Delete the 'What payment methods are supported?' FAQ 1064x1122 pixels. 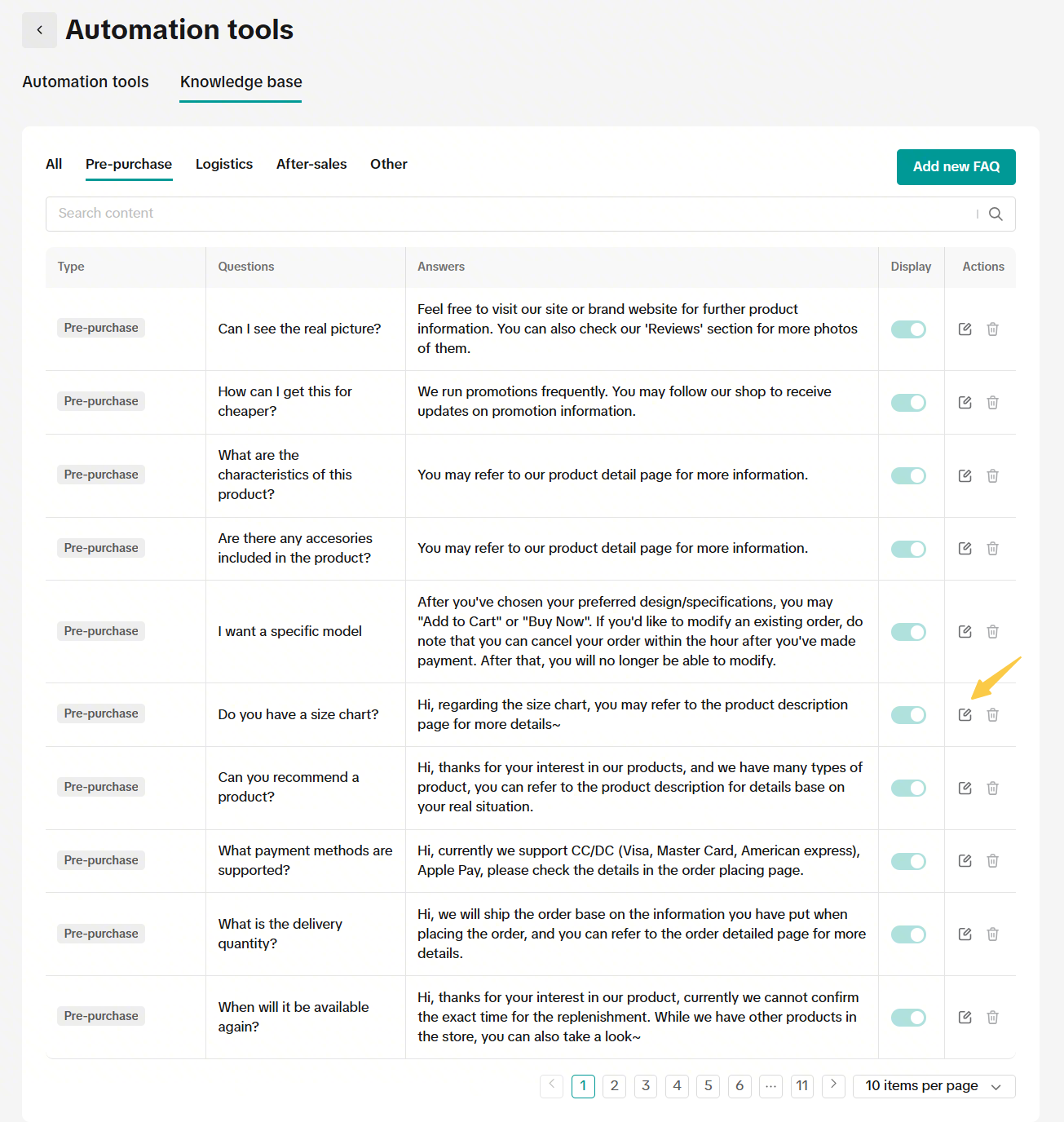tap(992, 860)
